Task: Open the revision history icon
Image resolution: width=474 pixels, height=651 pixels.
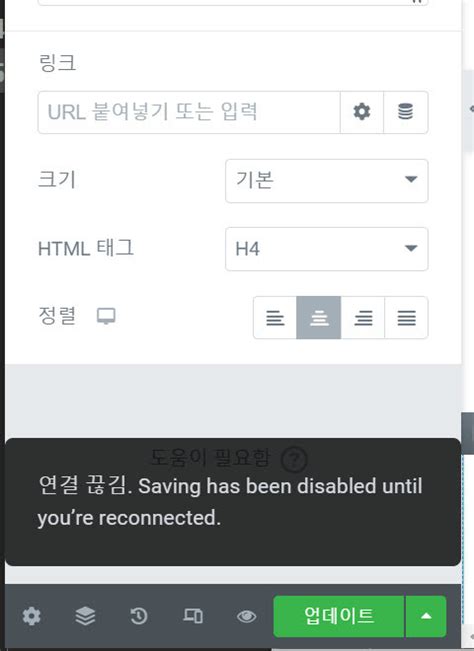Action: point(139,616)
